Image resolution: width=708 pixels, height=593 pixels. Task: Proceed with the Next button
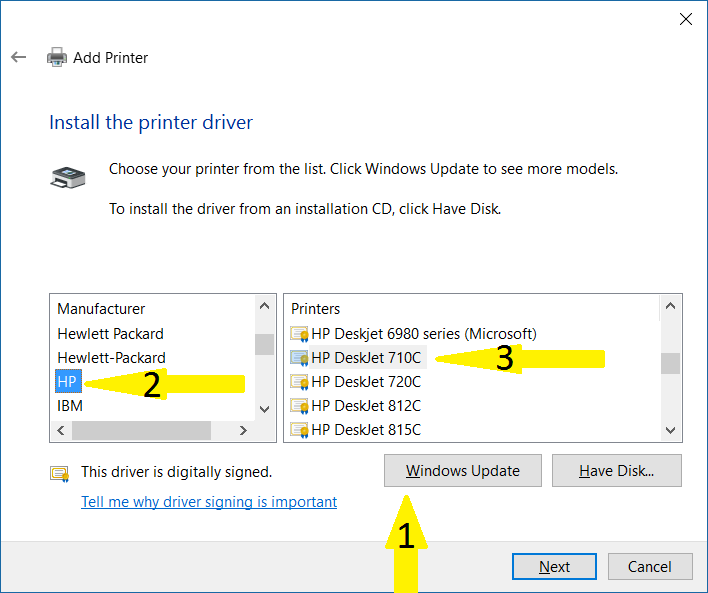pos(554,567)
